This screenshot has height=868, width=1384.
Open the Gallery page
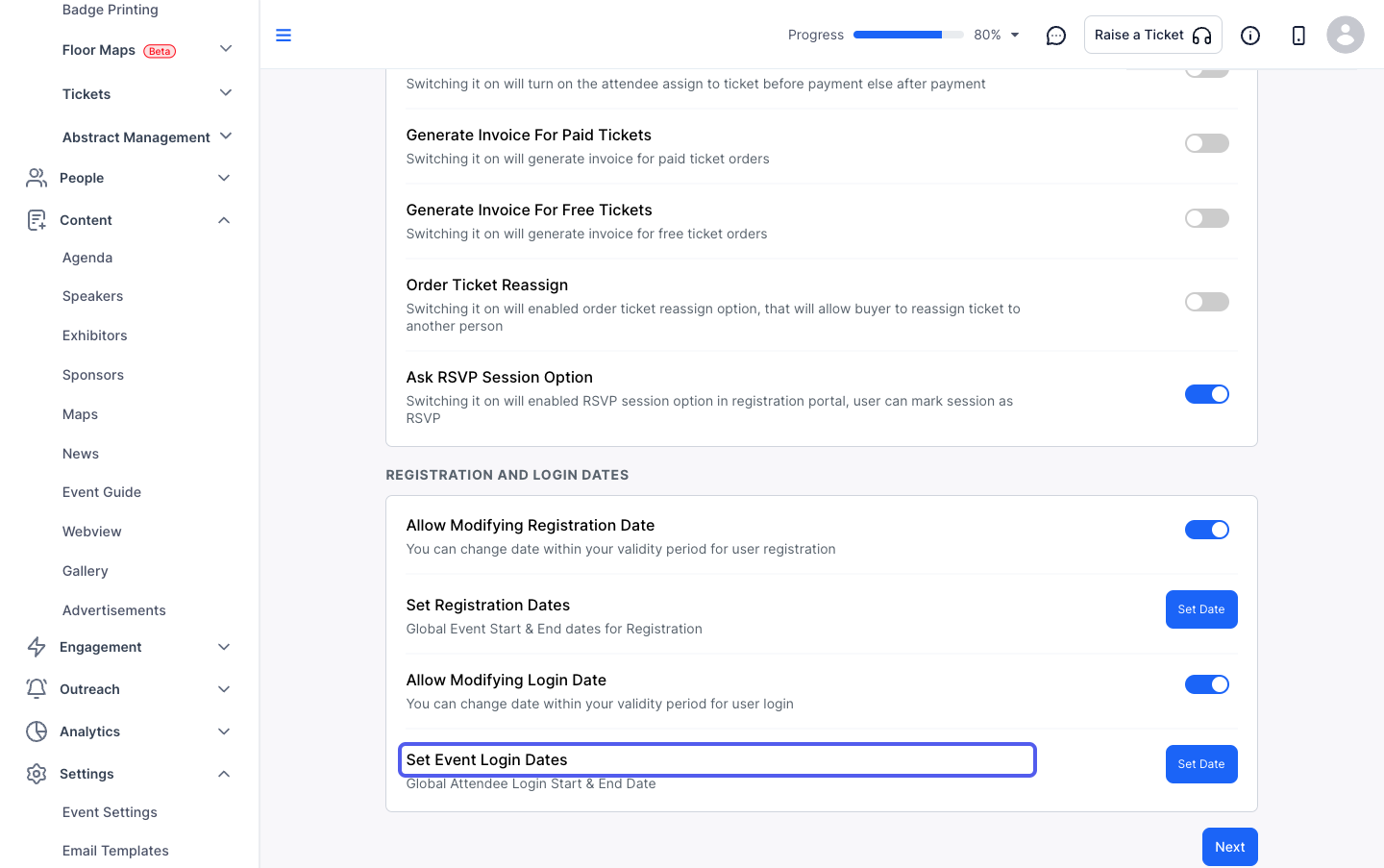click(x=86, y=571)
